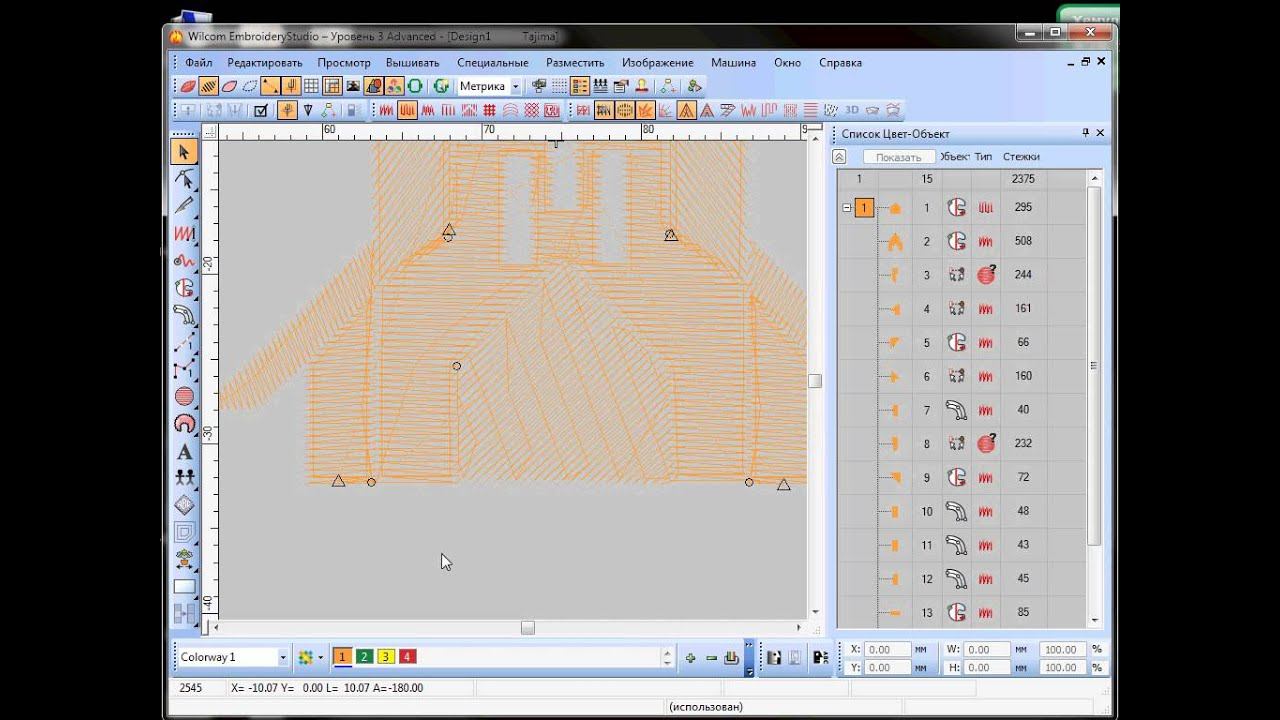Choose the red circle fill shape tool
Viewport: 1280px width, 720px height.
coord(184,397)
